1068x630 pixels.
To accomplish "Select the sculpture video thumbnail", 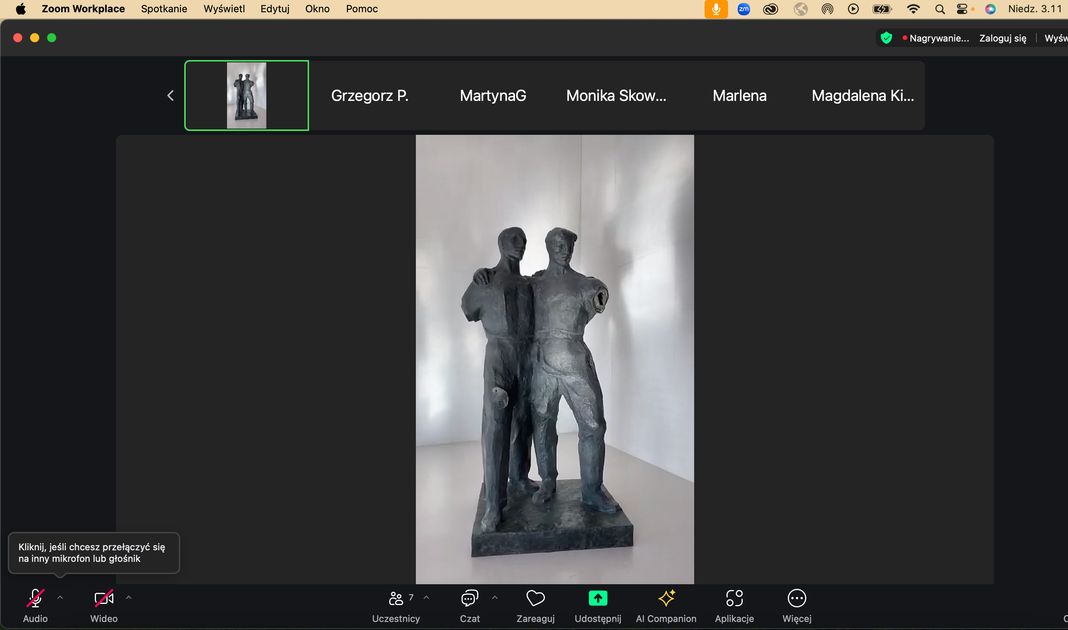I will coord(246,96).
